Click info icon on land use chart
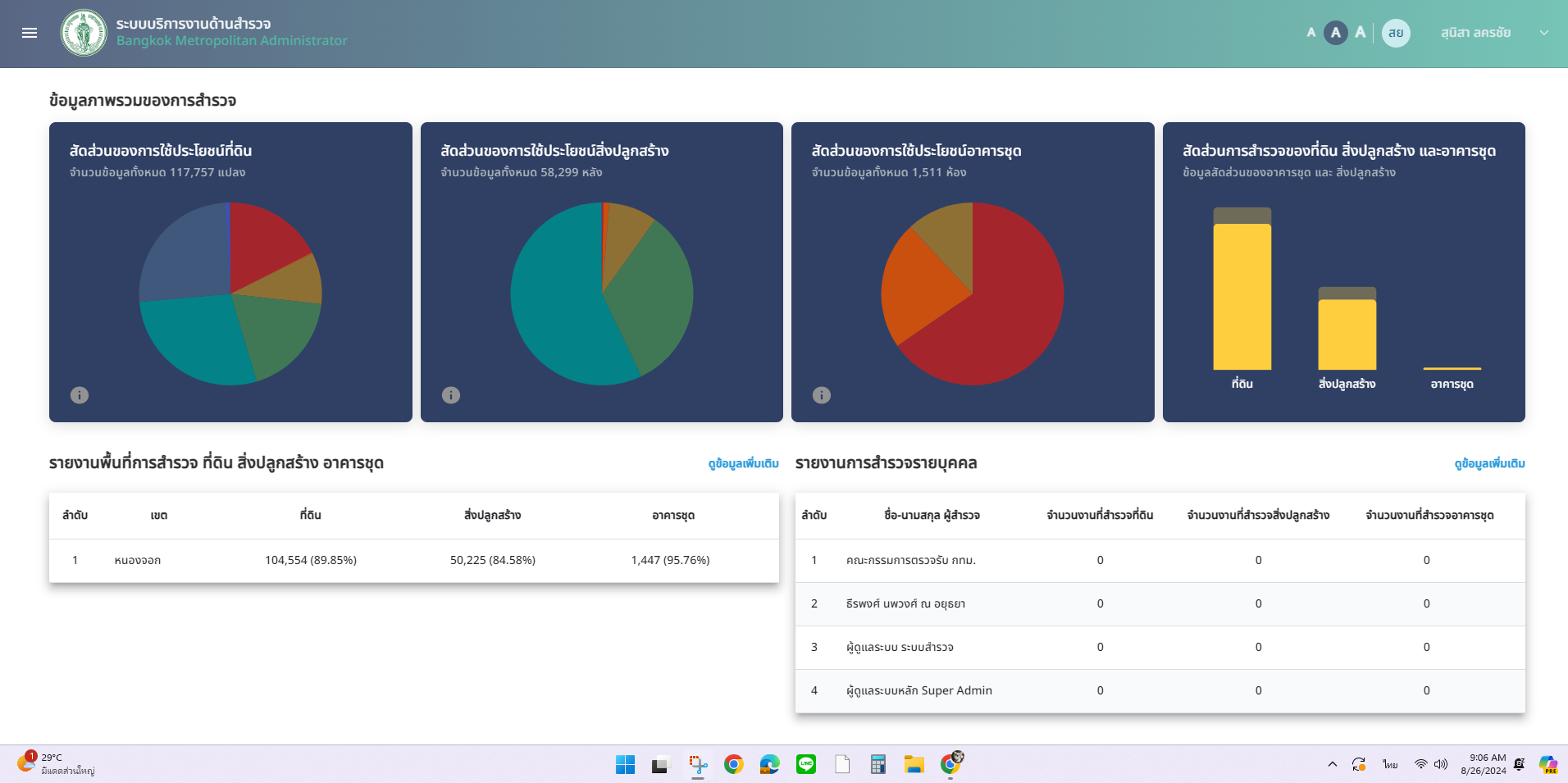Image resolution: width=1568 pixels, height=783 pixels. (x=80, y=395)
